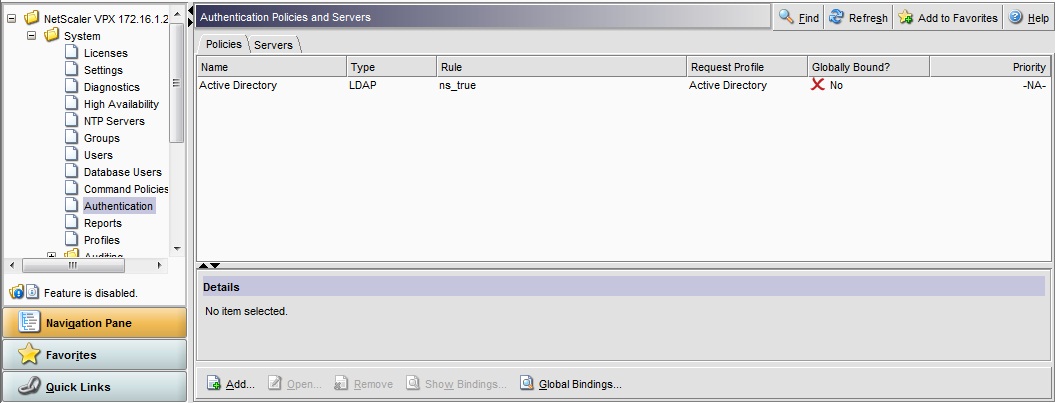
Task: Sort by the Rule column header
Action: (x=561, y=67)
